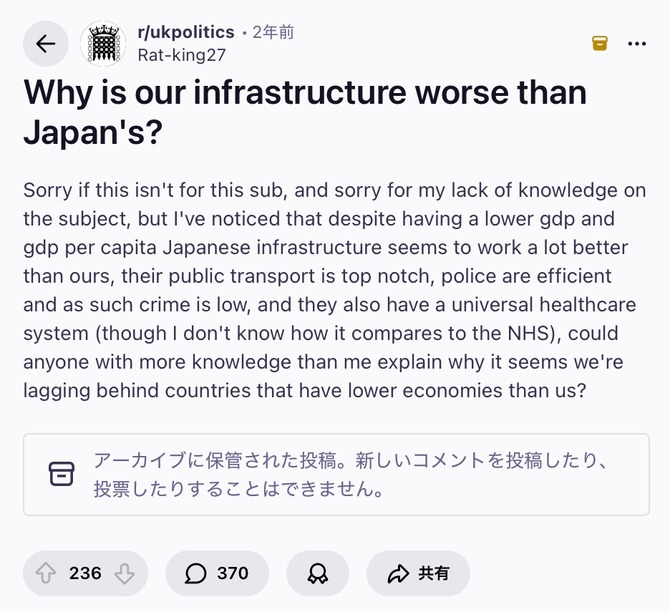Click the back arrow button

[45, 43]
